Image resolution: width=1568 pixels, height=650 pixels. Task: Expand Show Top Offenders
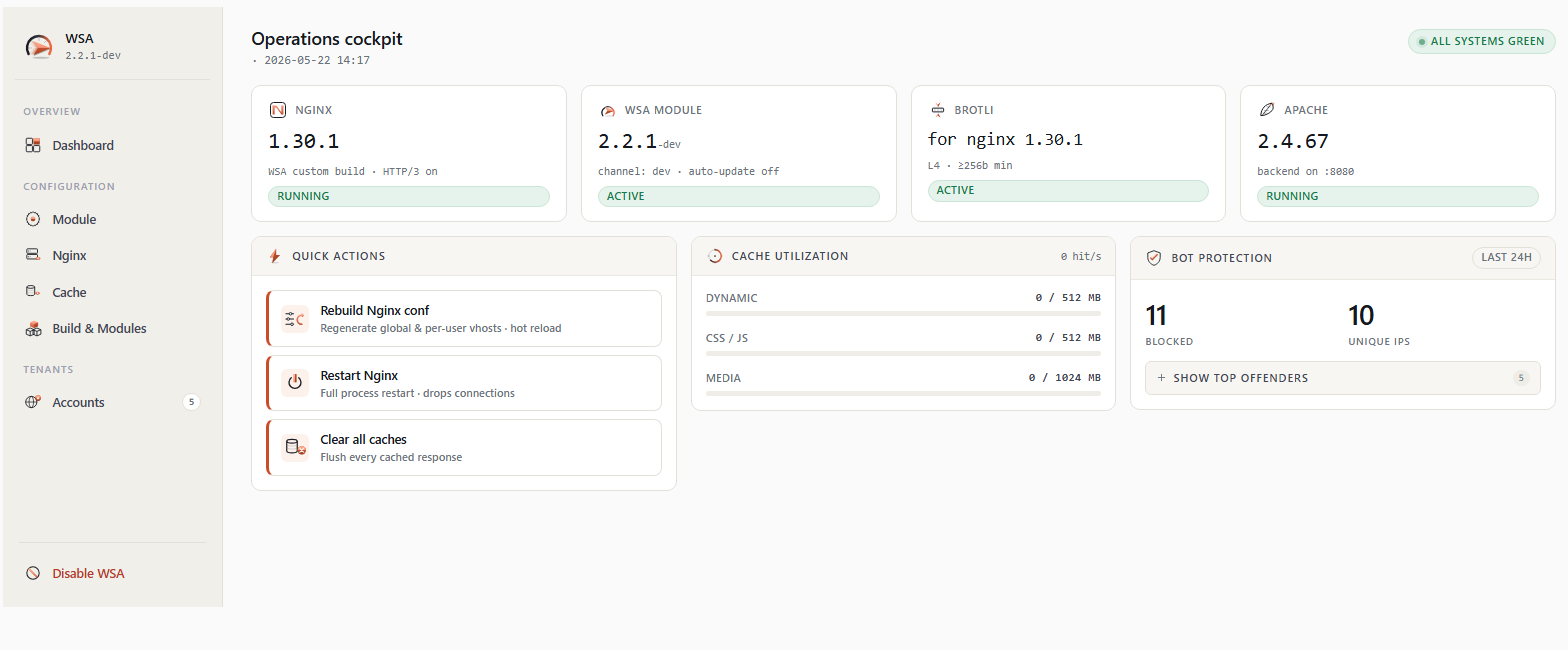[1342, 378]
